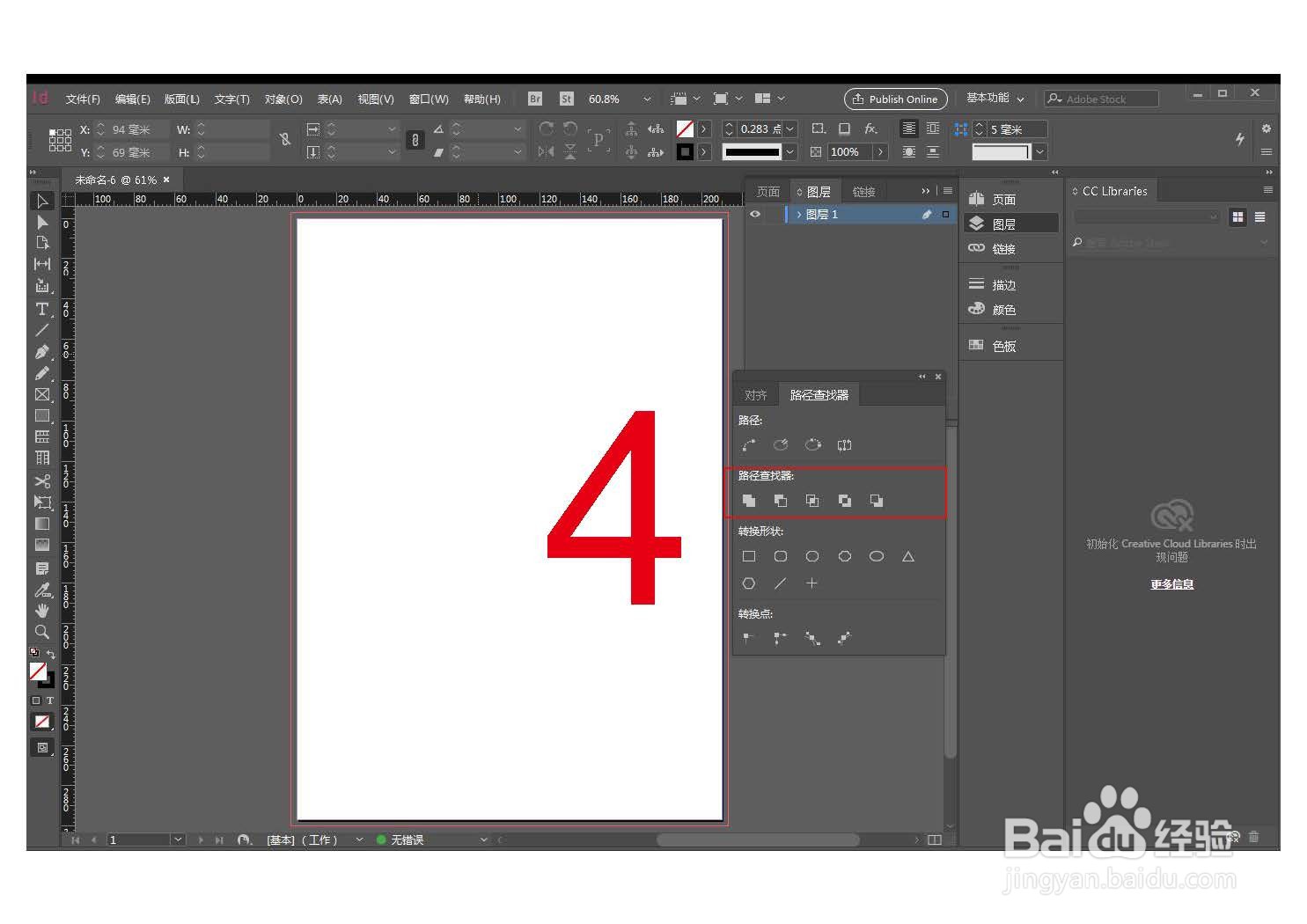Hide the 图层 1 layer visibility
Screen dimensions: 1307x924
755,214
